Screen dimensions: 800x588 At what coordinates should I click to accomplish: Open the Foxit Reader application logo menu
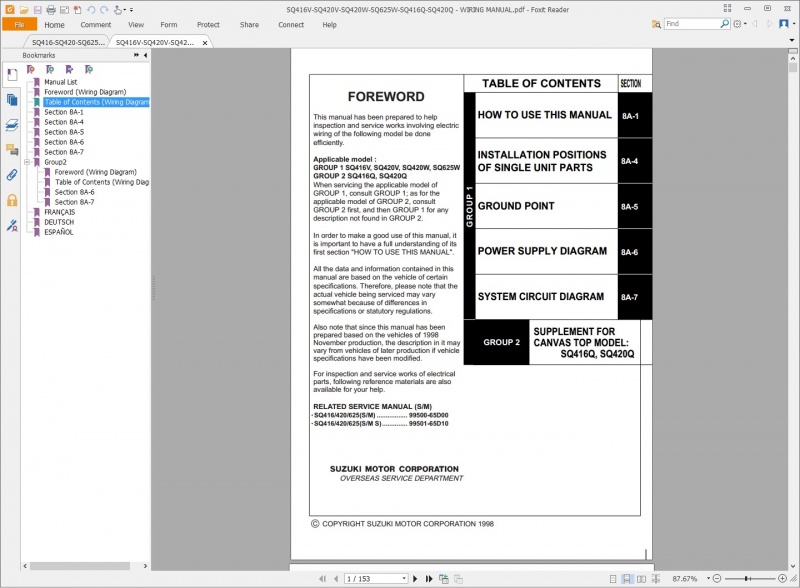click(9, 10)
